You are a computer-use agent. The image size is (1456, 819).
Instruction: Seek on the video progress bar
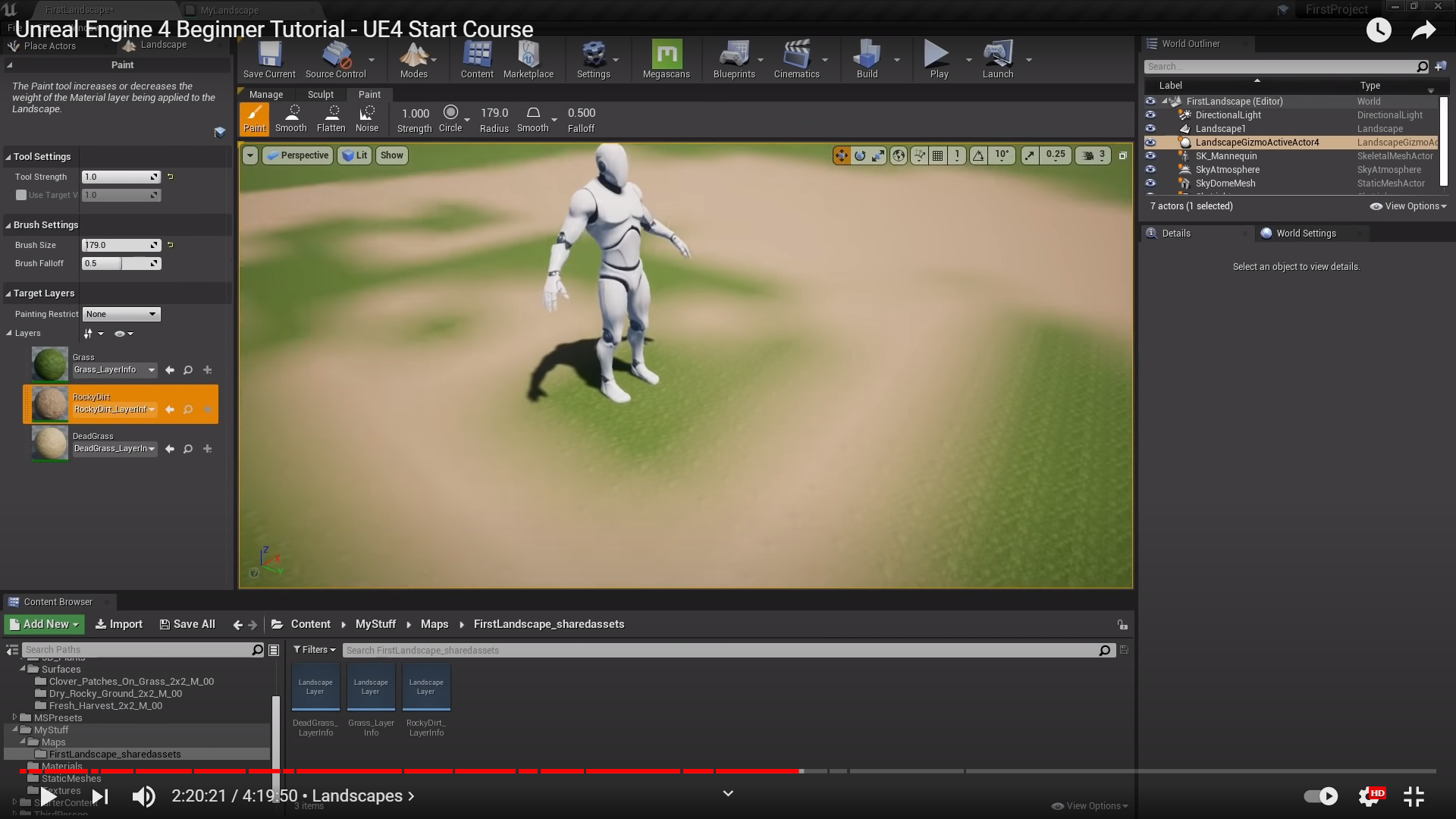728,771
